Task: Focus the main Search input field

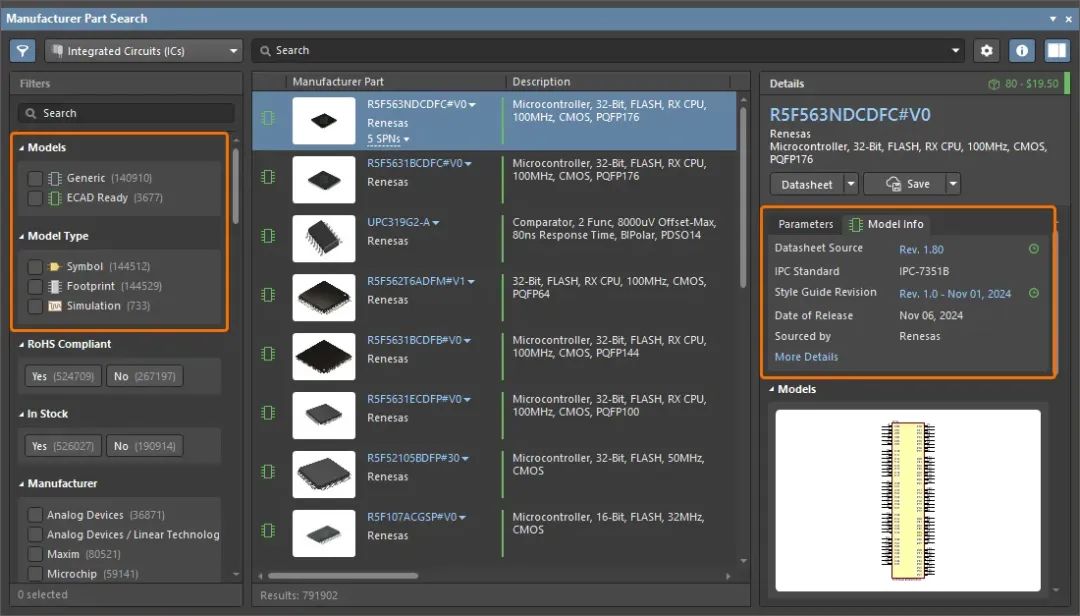Action: point(609,50)
